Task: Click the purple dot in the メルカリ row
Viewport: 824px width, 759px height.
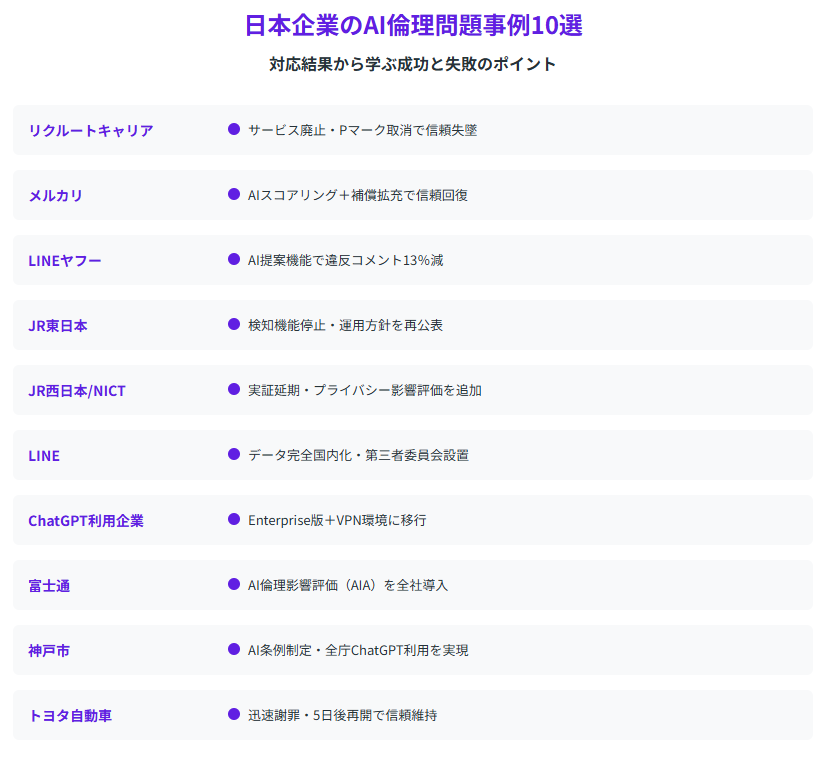Action: (x=234, y=194)
